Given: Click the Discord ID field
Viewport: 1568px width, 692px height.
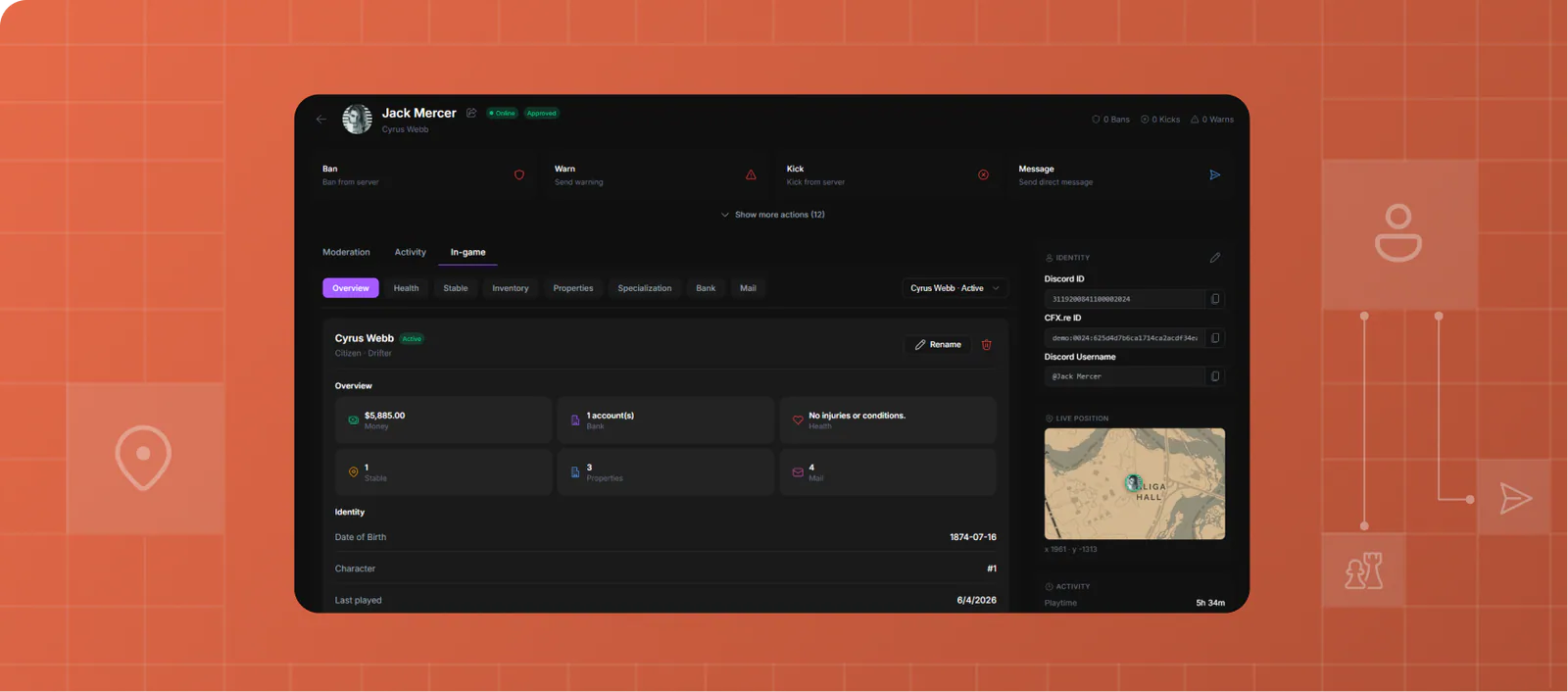Looking at the screenshot, I should tap(1124, 299).
